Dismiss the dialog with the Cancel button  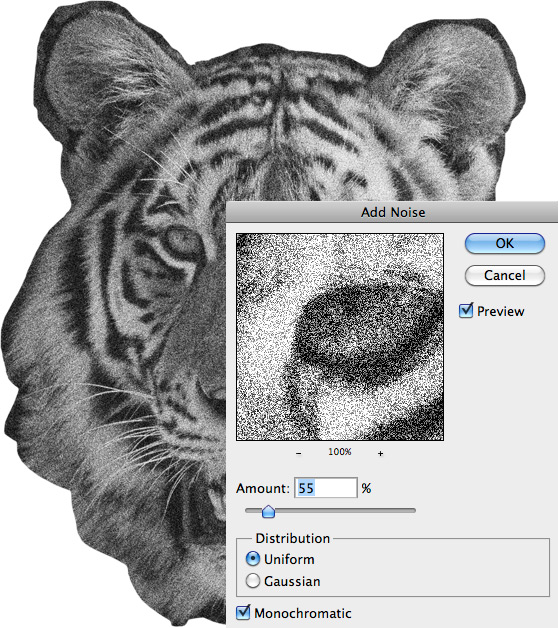[505, 275]
